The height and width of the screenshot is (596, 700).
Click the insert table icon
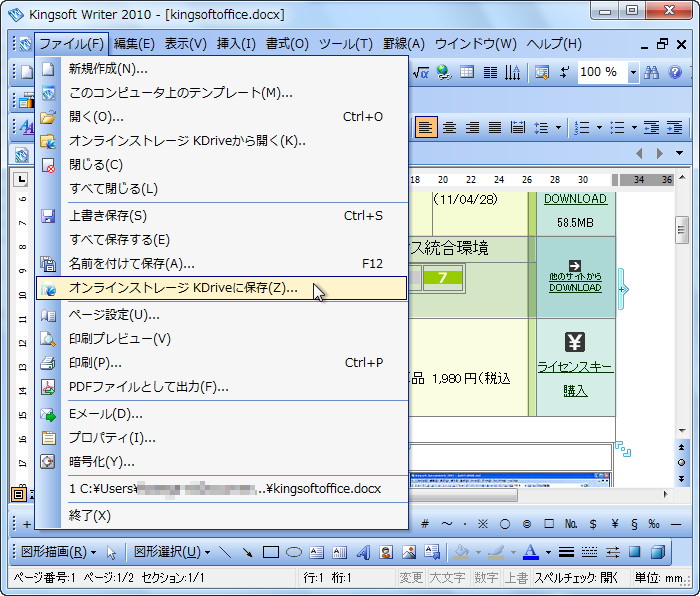tap(467, 72)
